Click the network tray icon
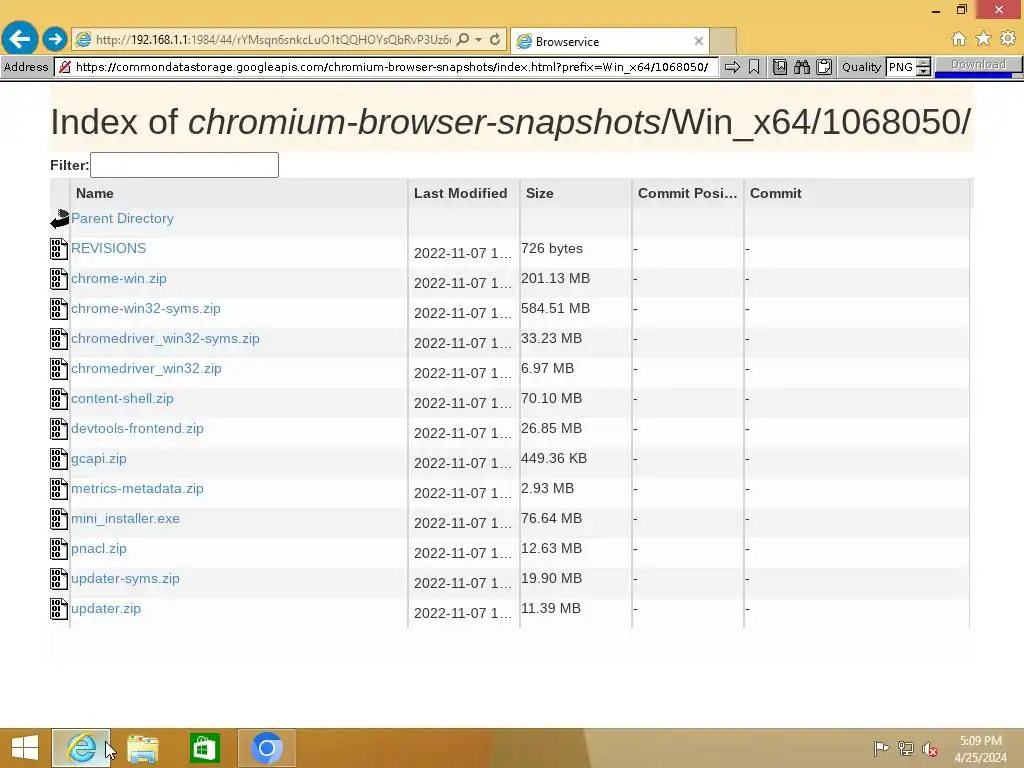Image resolution: width=1024 pixels, height=768 pixels. pyautogui.click(x=906, y=748)
